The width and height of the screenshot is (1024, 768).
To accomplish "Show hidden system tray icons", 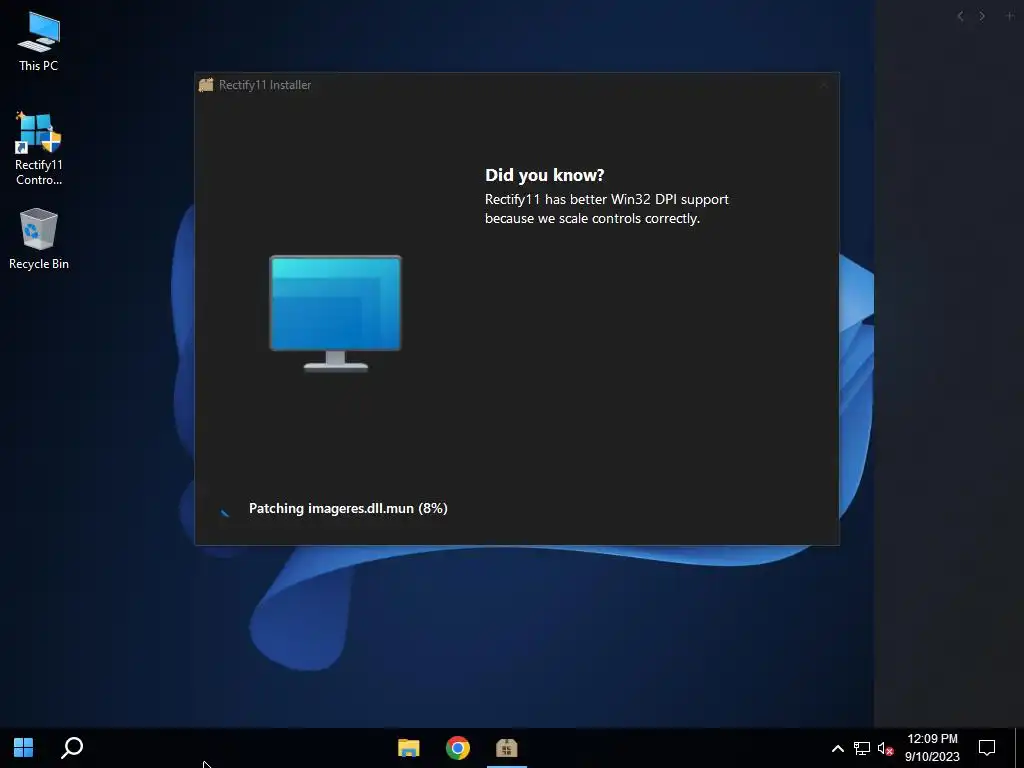I will (x=838, y=748).
